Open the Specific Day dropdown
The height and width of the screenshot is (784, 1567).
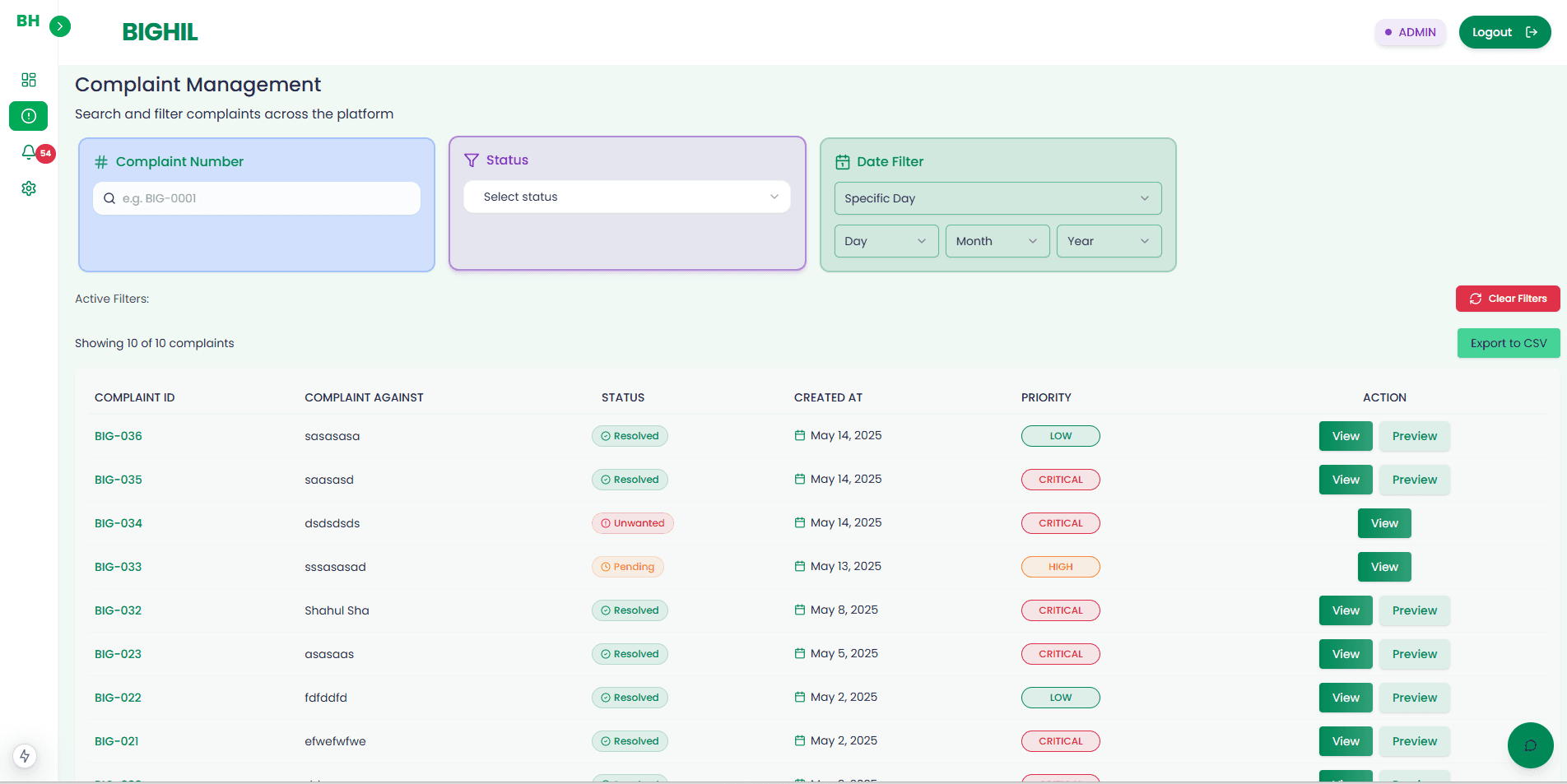tap(997, 198)
